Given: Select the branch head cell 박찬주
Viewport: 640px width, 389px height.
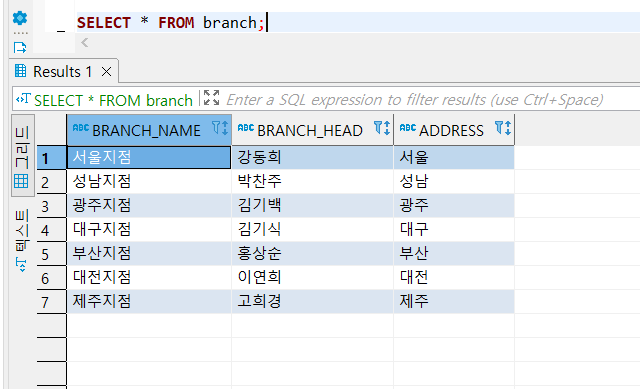Looking at the screenshot, I should click(x=313, y=182).
